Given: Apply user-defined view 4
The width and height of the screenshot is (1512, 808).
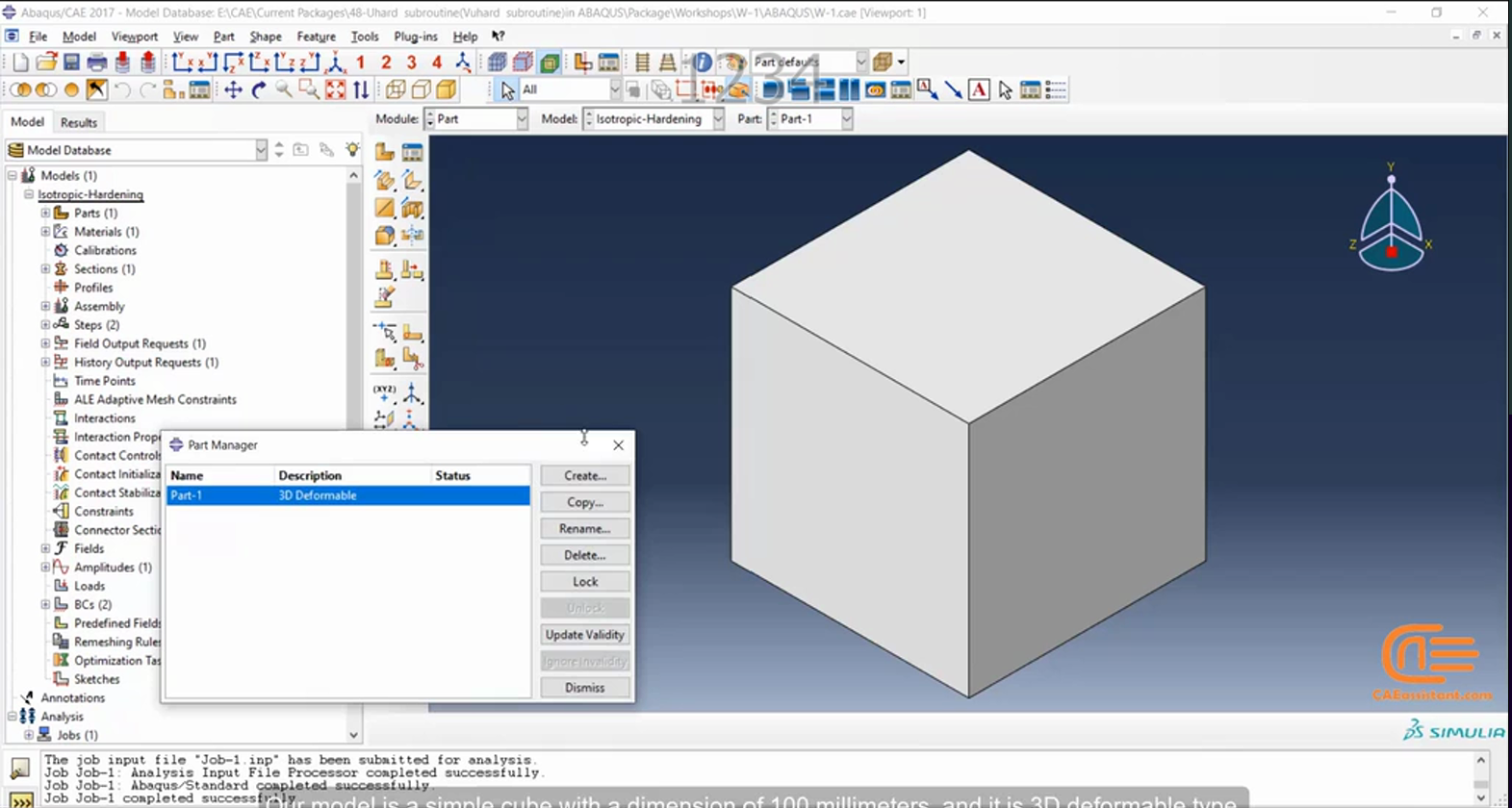Looking at the screenshot, I should 437,63.
